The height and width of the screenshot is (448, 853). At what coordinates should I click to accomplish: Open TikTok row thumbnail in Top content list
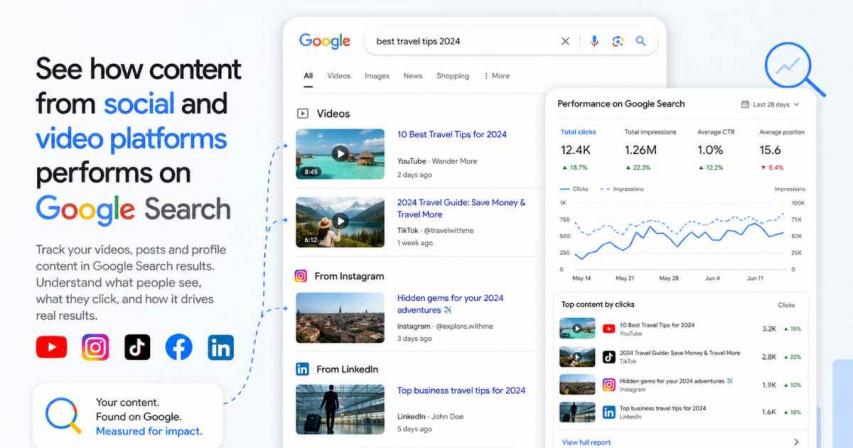[577, 357]
